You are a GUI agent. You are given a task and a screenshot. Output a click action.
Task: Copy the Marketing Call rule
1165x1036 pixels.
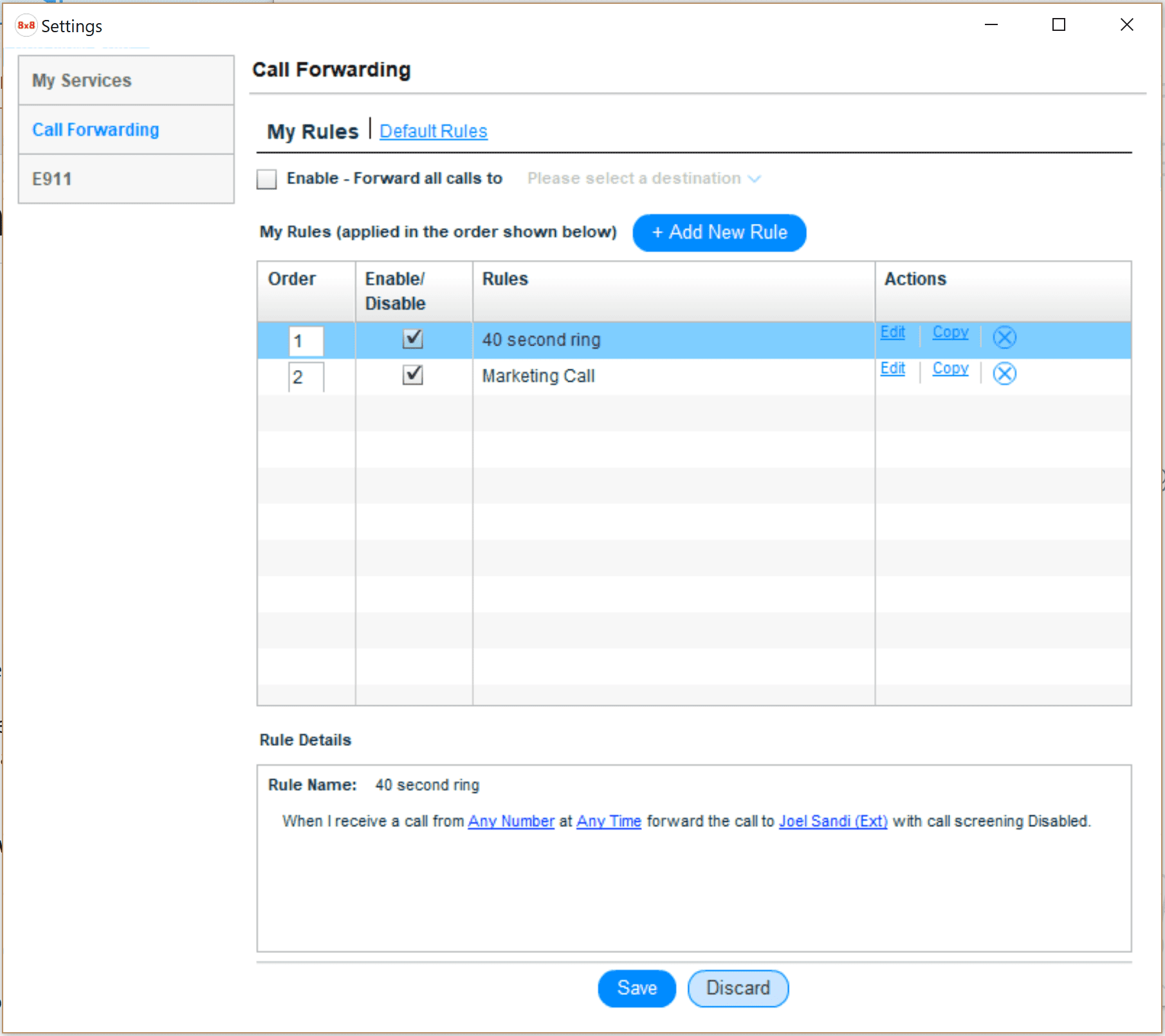click(x=950, y=368)
